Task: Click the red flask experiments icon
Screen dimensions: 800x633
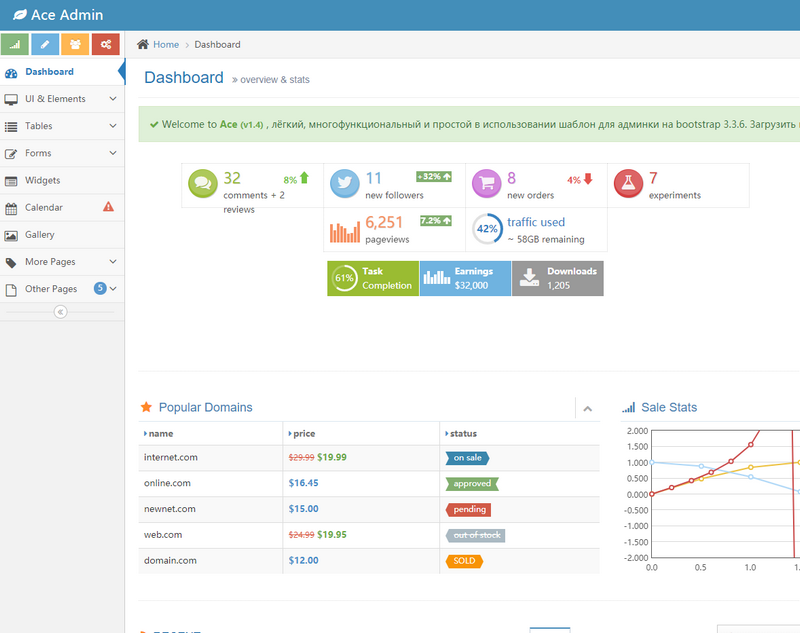Action: pos(629,184)
